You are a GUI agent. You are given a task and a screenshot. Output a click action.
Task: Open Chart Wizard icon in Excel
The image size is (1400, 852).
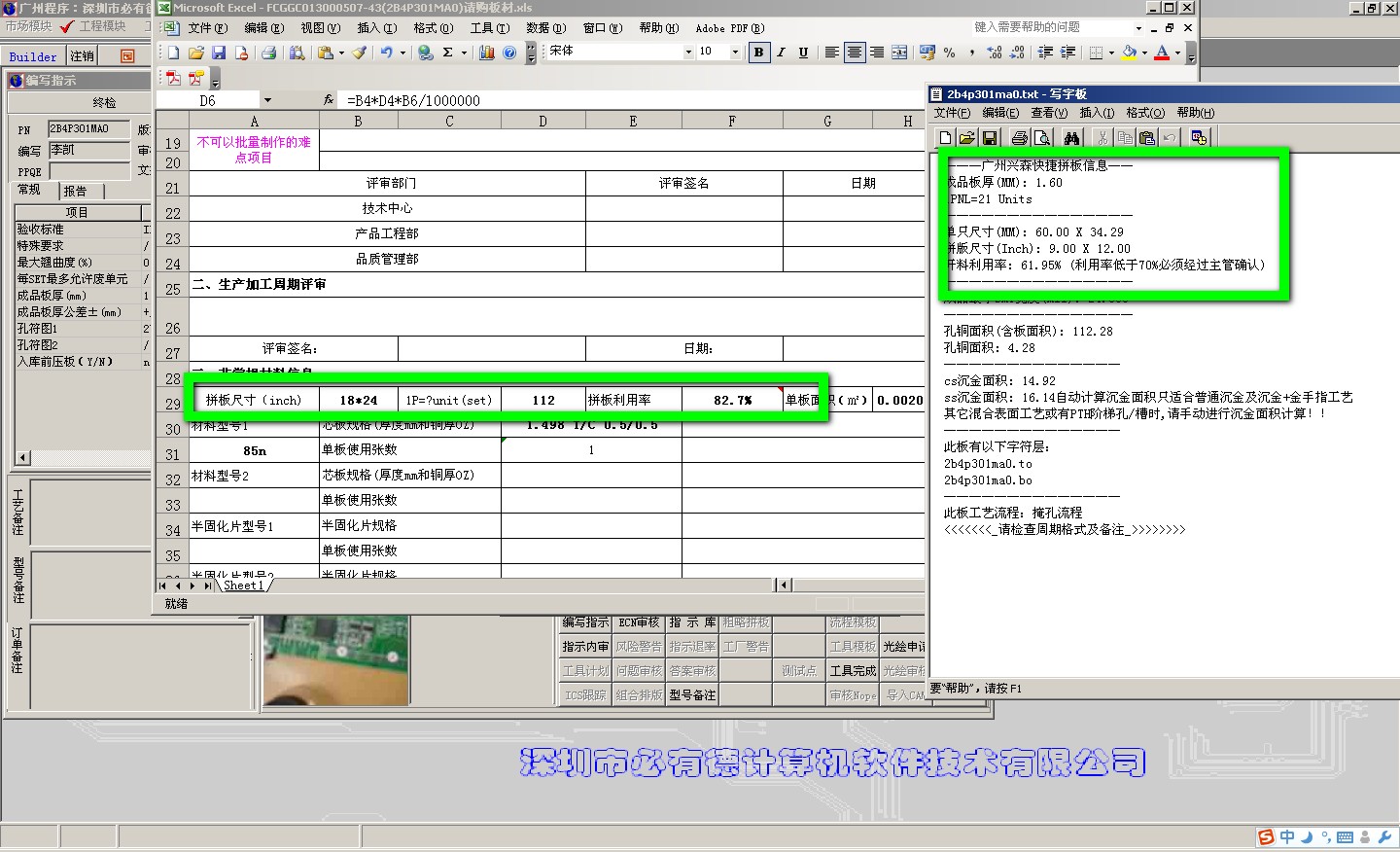point(487,53)
